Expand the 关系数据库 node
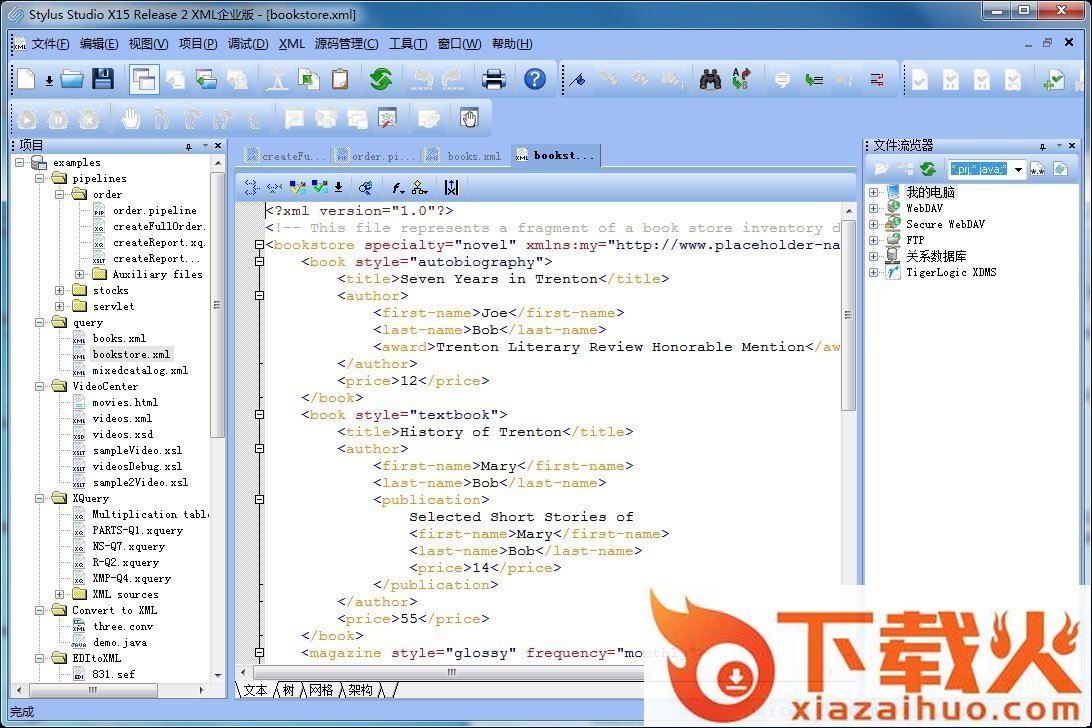Viewport: 1092px width, 728px height. (x=873, y=256)
